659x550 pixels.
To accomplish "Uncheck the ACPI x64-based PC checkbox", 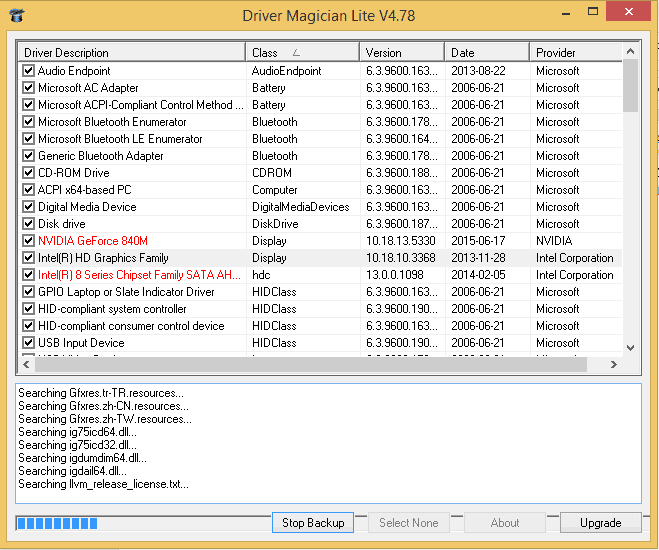I will 28,189.
